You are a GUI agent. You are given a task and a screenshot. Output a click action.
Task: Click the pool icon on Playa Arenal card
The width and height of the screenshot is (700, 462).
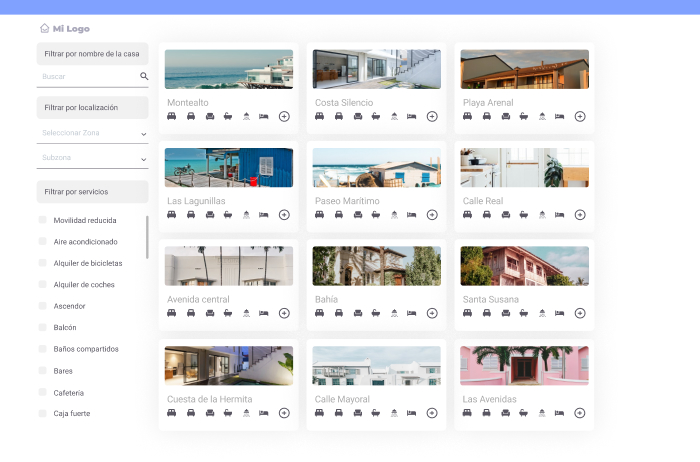click(x=542, y=117)
